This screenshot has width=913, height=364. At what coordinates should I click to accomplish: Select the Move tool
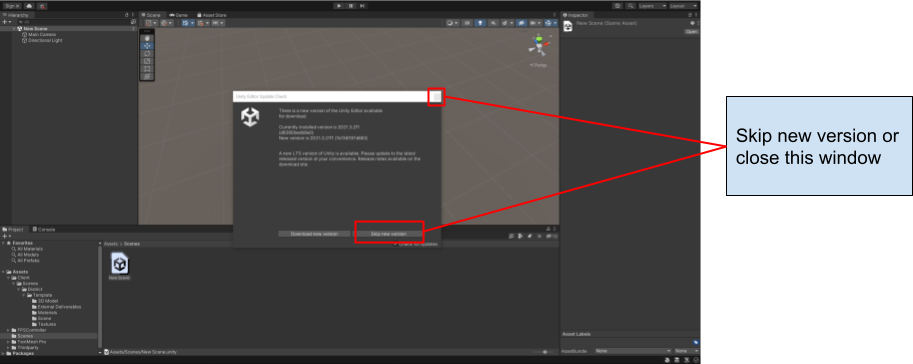147,45
